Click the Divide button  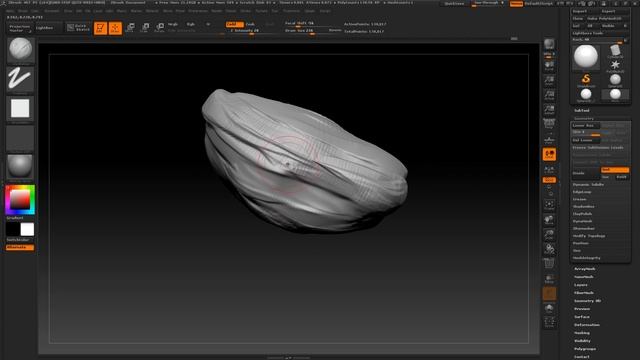click(585, 173)
